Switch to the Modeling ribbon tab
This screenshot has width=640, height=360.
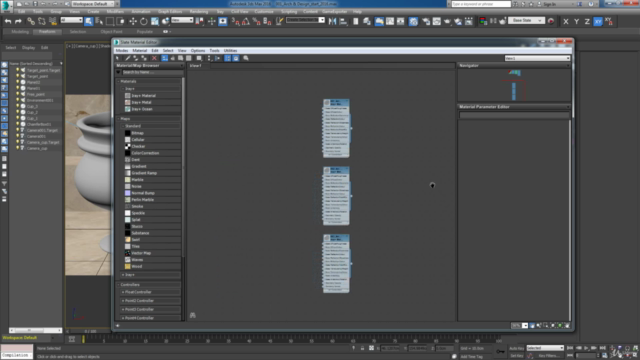pos(20,31)
